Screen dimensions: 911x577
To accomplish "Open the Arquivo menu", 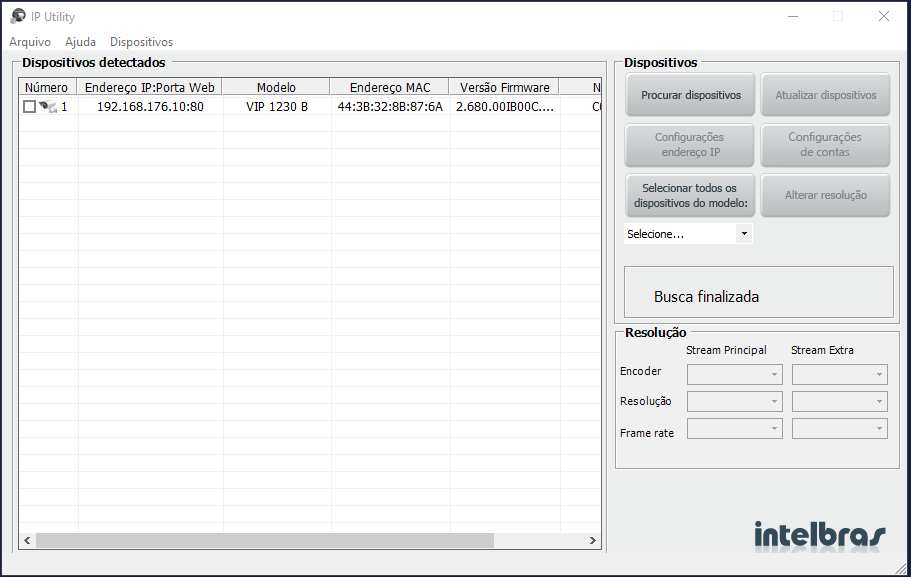I will click(x=30, y=42).
